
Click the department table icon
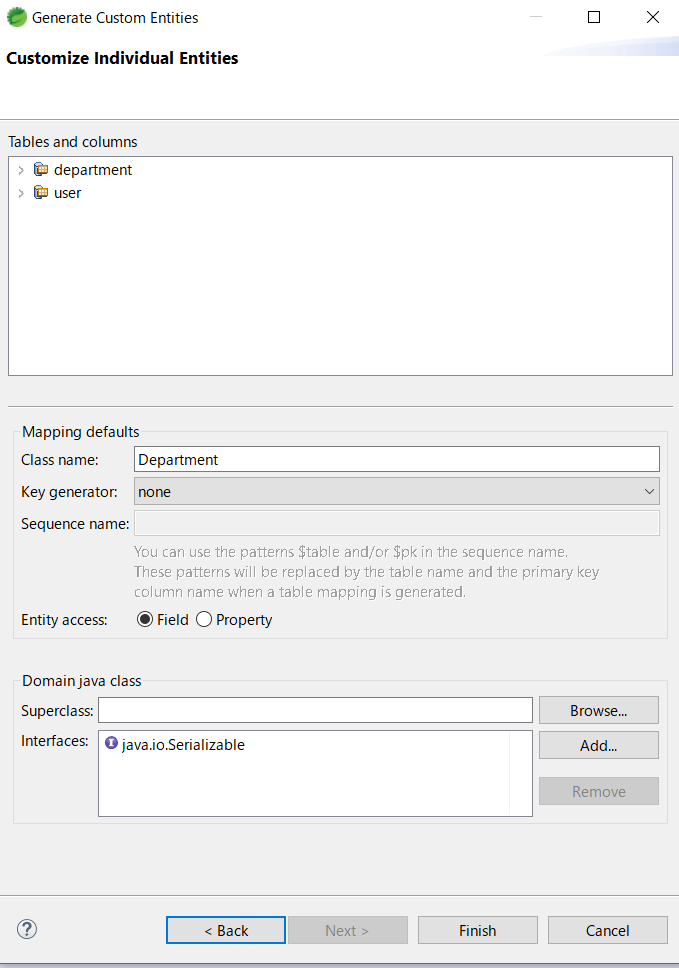[41, 169]
